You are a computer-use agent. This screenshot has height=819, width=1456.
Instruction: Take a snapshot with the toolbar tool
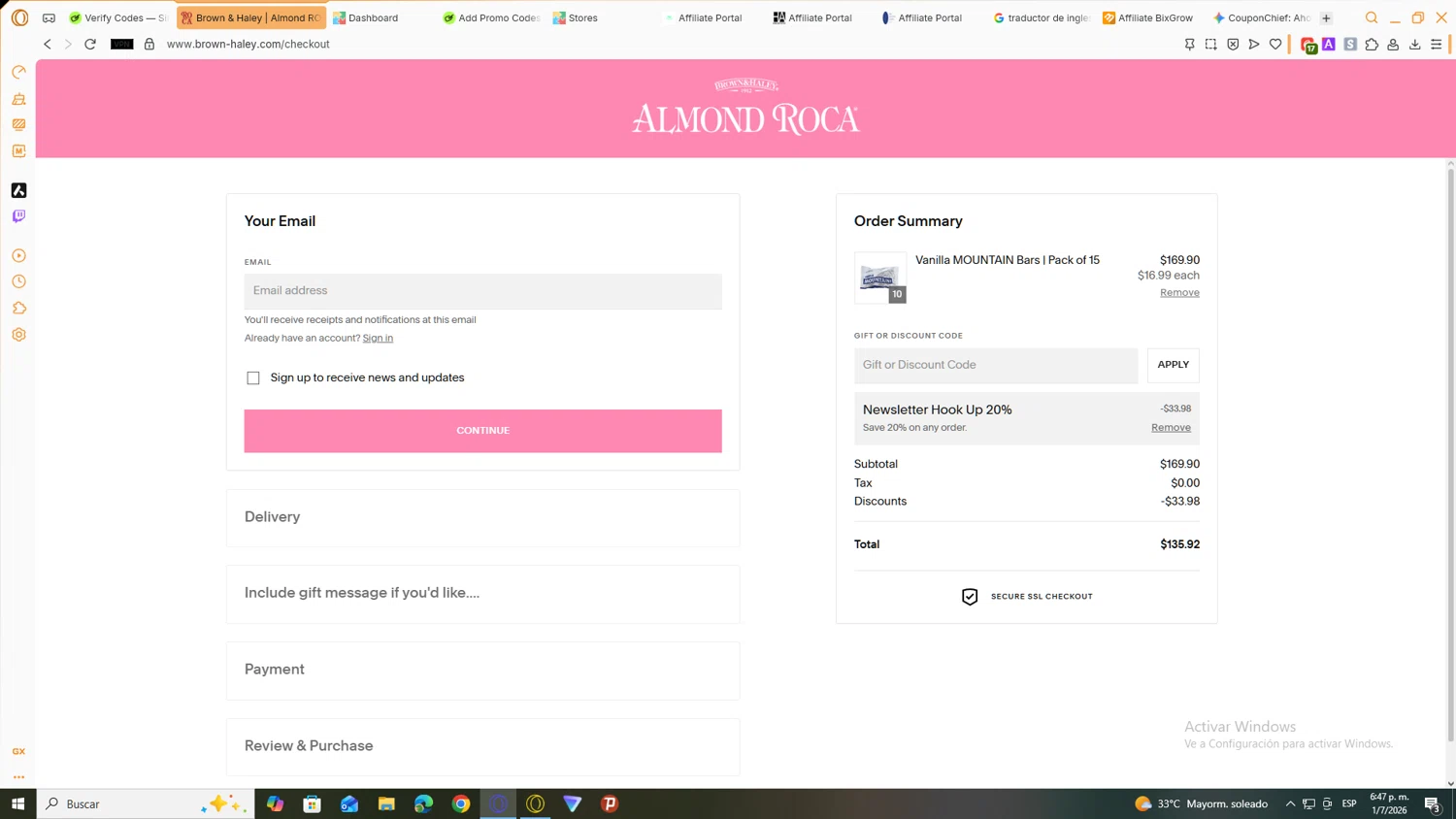coord(1210,44)
